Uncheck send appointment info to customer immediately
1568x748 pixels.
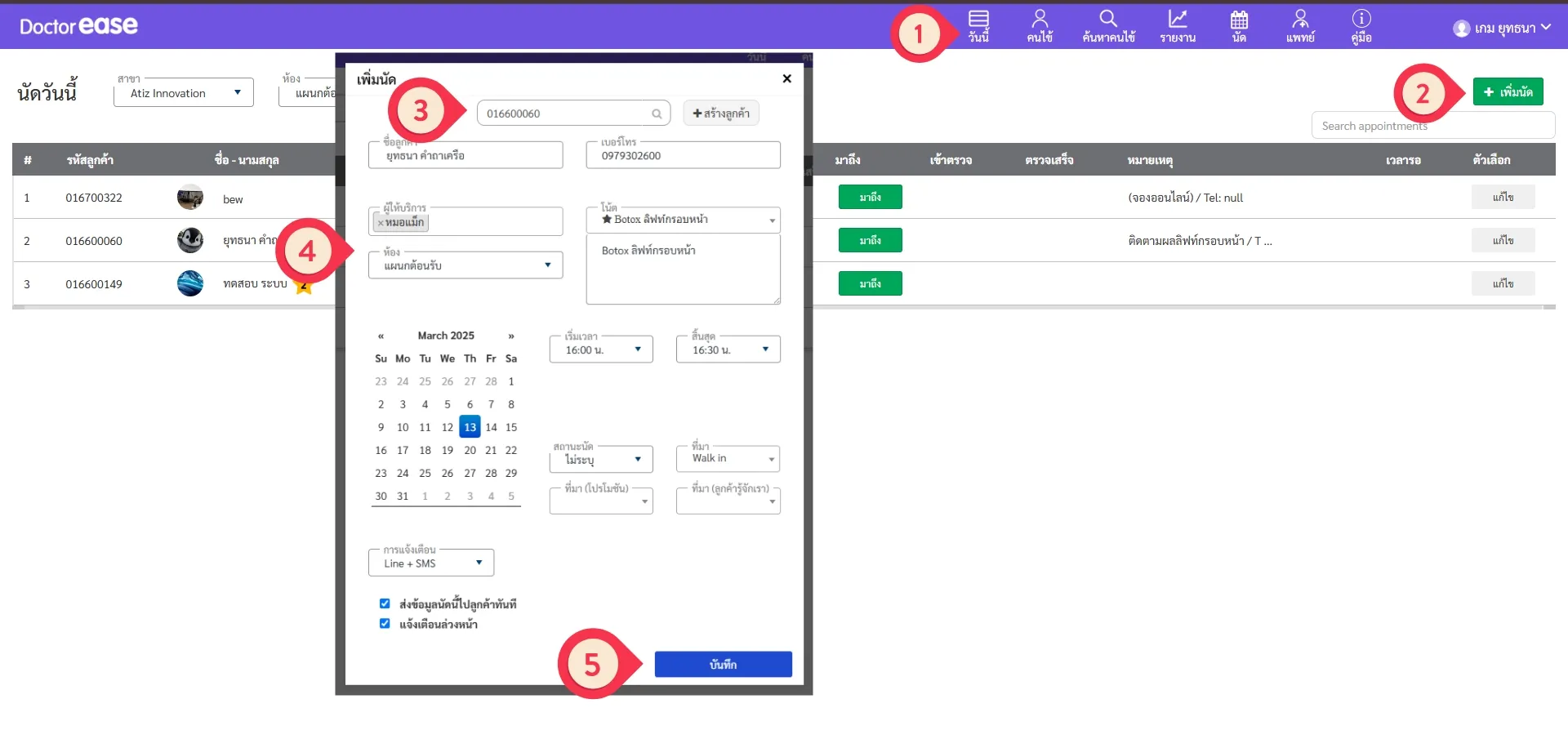pos(385,603)
